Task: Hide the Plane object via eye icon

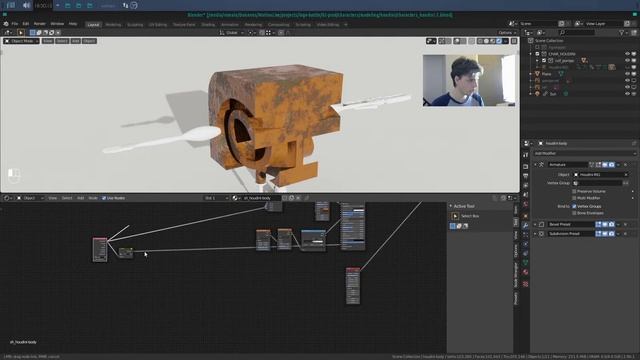Action: (627, 74)
